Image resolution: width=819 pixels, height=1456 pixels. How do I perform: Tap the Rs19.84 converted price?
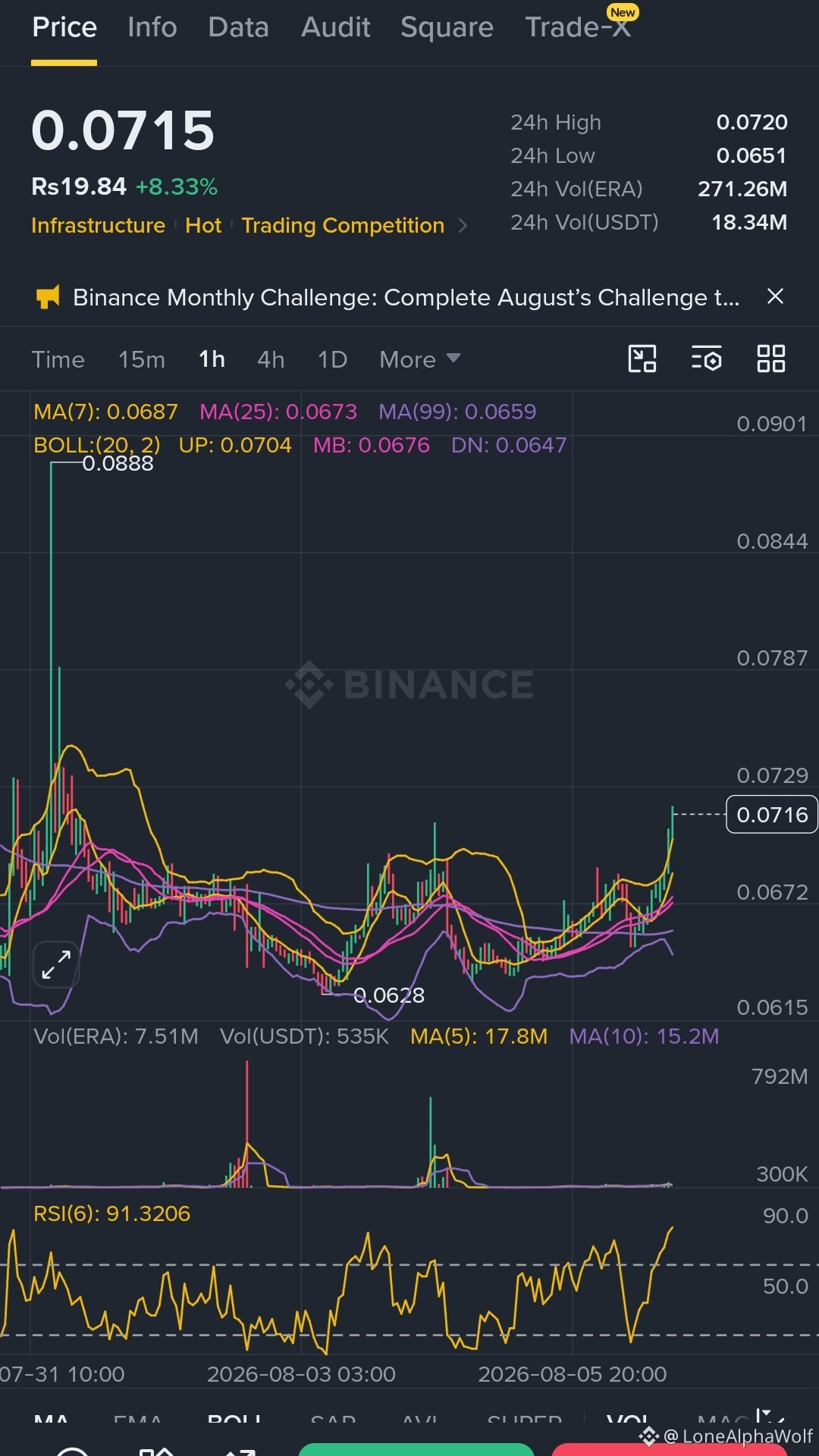[x=79, y=186]
